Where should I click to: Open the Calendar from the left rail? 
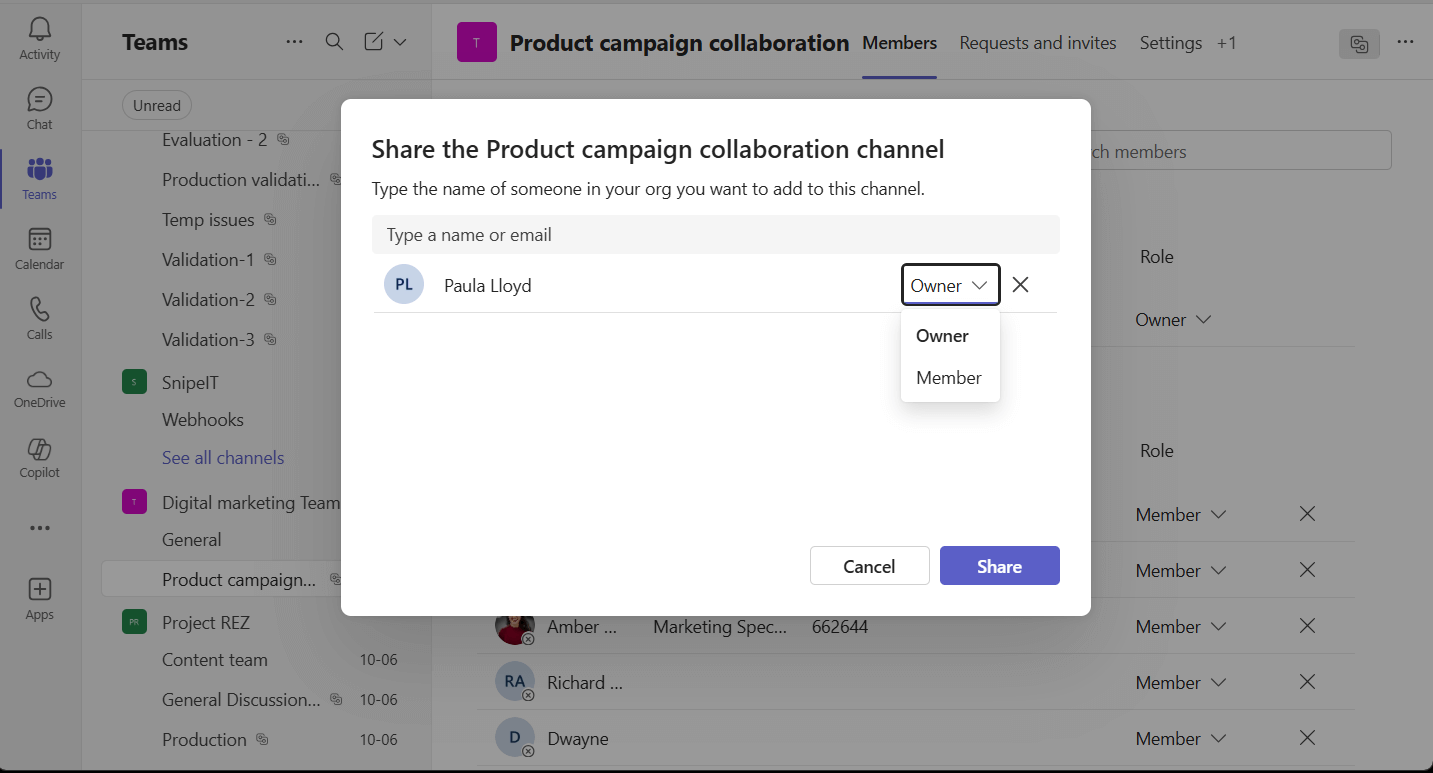(x=39, y=248)
